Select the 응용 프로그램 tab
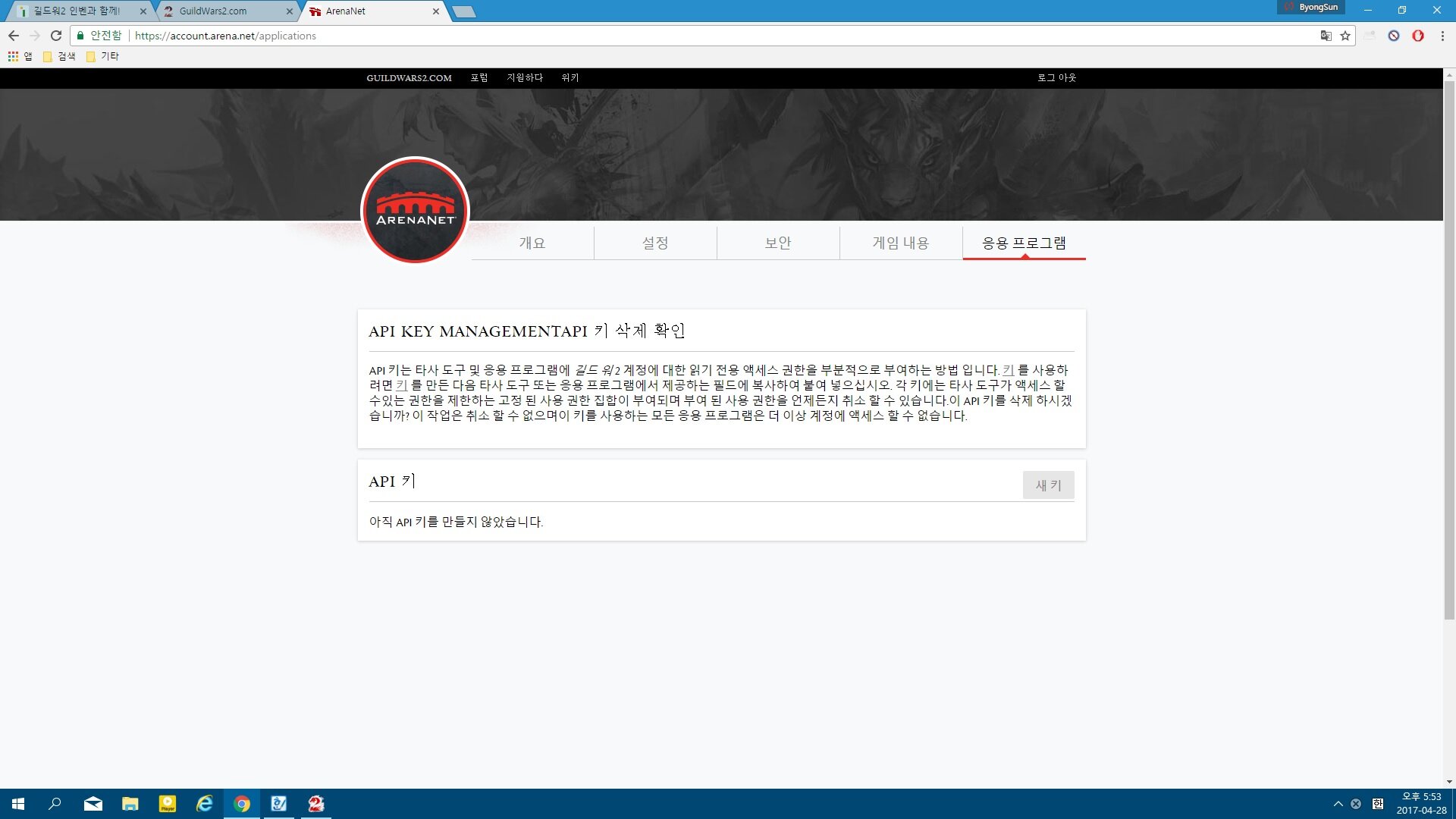This screenshot has height=819, width=1456. click(x=1024, y=243)
